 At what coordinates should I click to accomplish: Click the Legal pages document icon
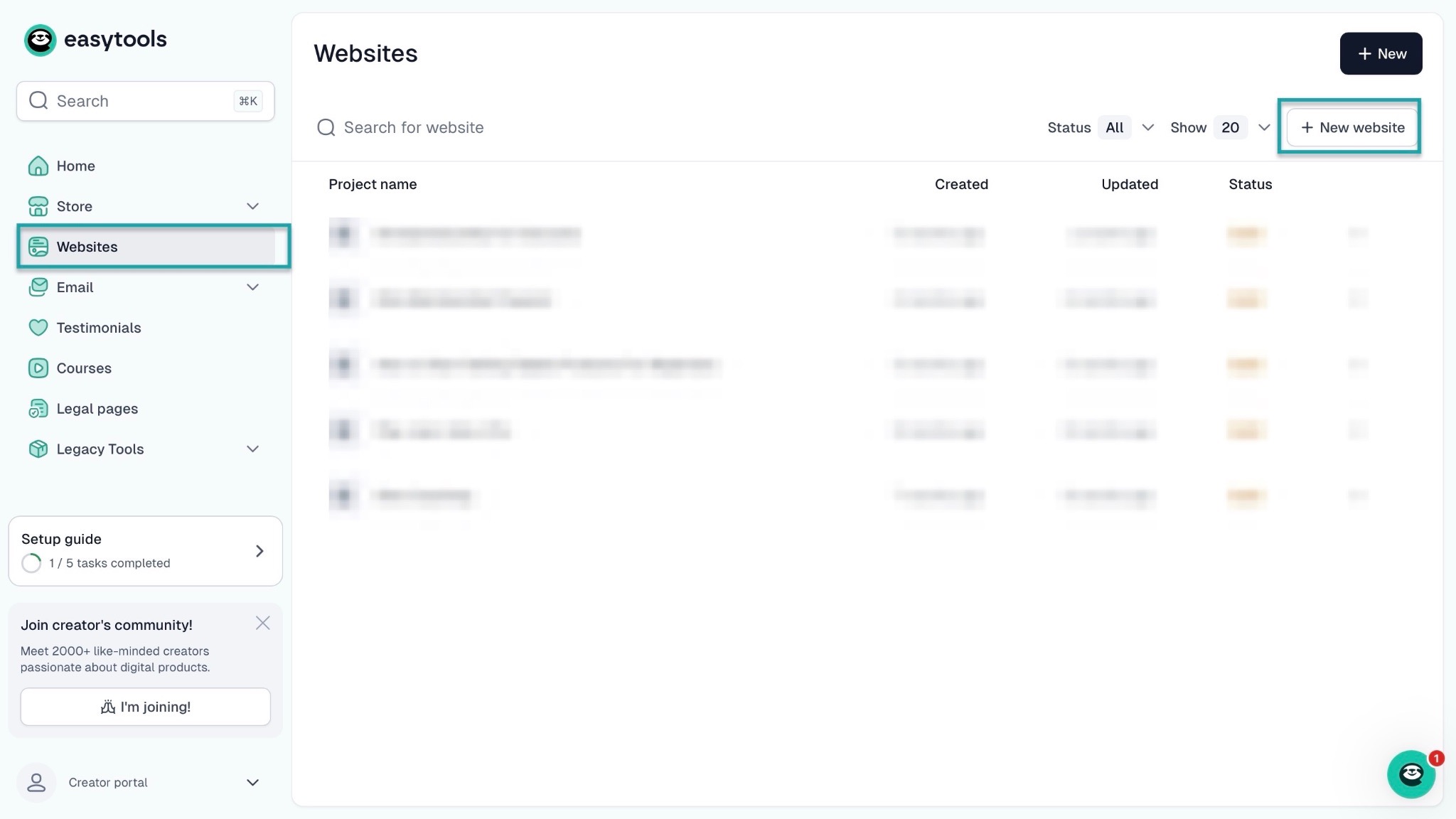38,409
